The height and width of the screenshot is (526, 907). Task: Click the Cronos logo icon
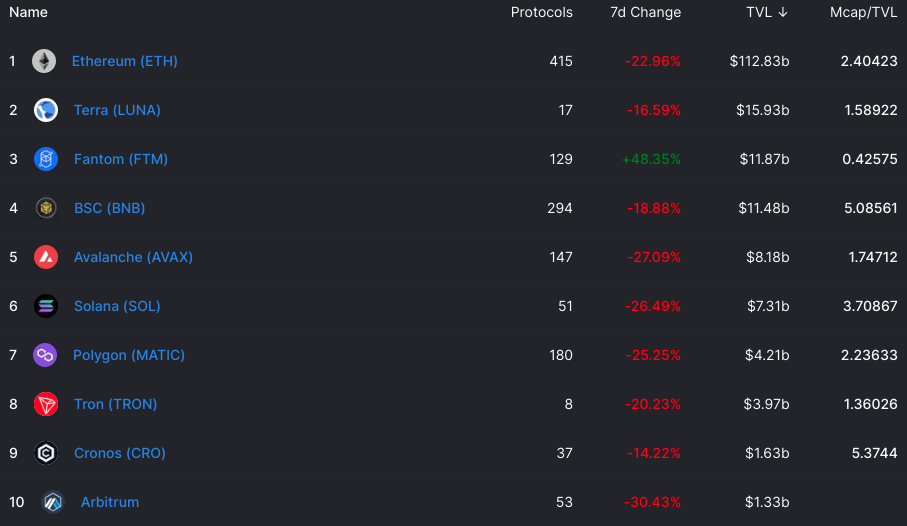[x=46, y=453]
